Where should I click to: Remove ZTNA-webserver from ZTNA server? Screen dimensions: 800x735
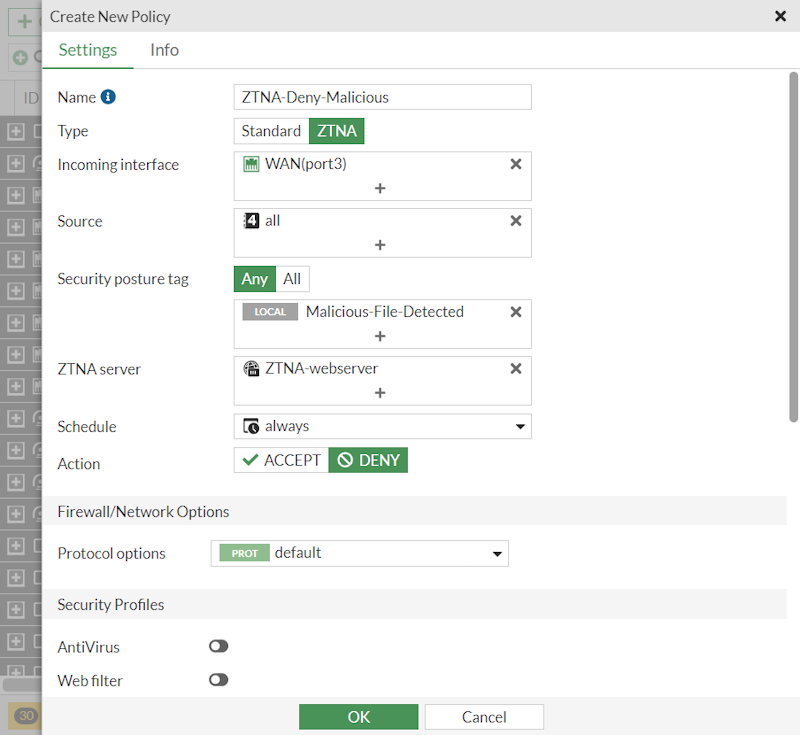516,369
